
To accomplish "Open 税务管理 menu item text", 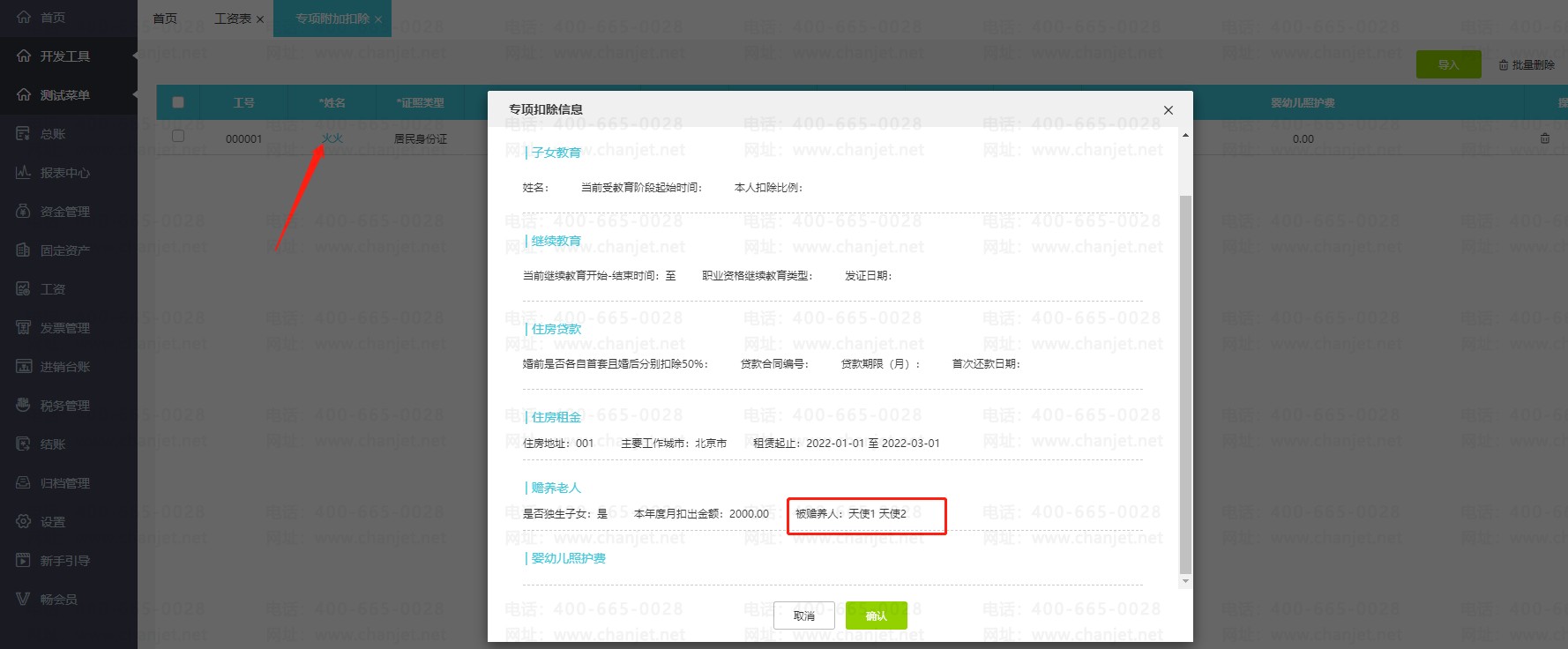I will (65, 406).
